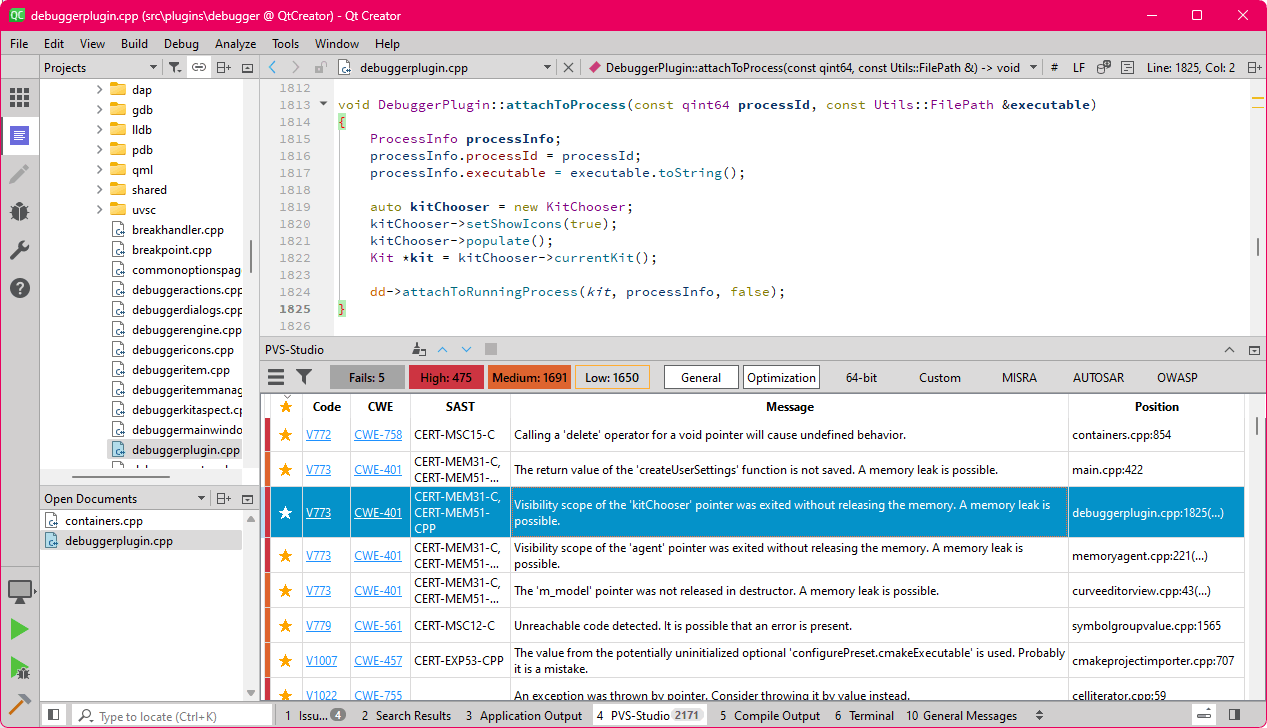Open the V772 diagnostic code link
This screenshot has width=1267, height=728.
click(321, 434)
